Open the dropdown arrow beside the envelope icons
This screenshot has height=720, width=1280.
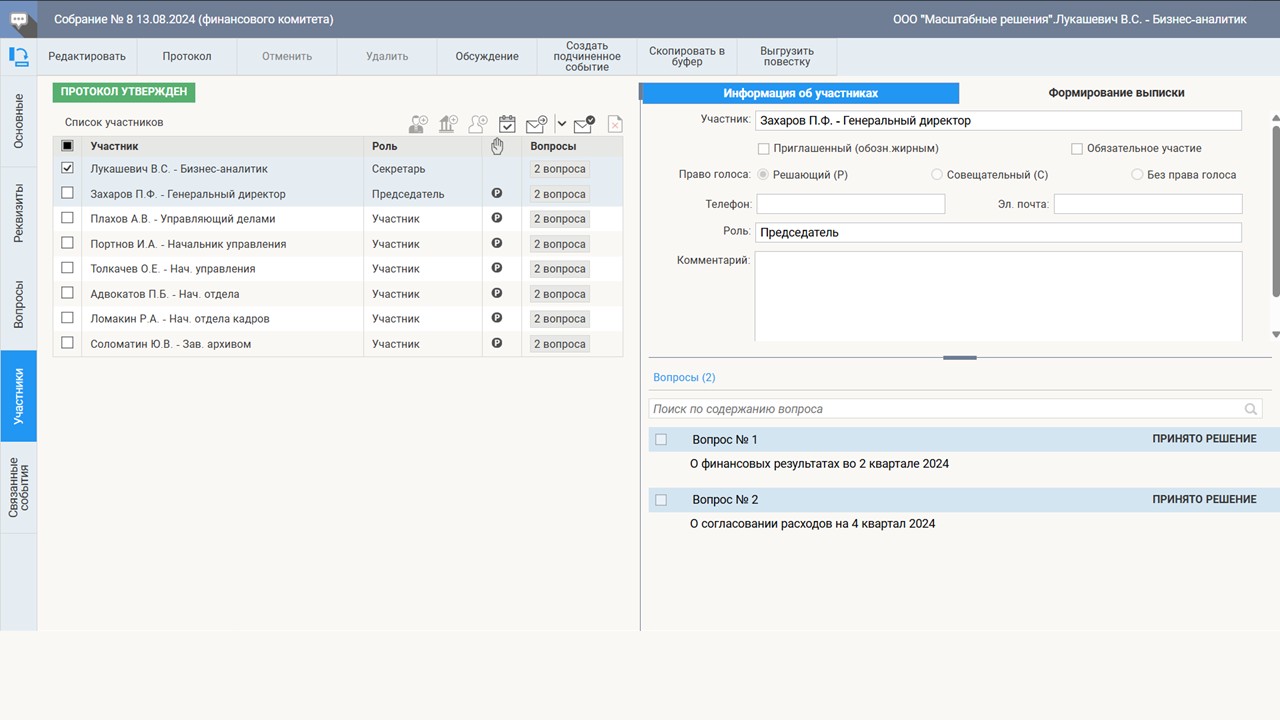tap(561, 124)
